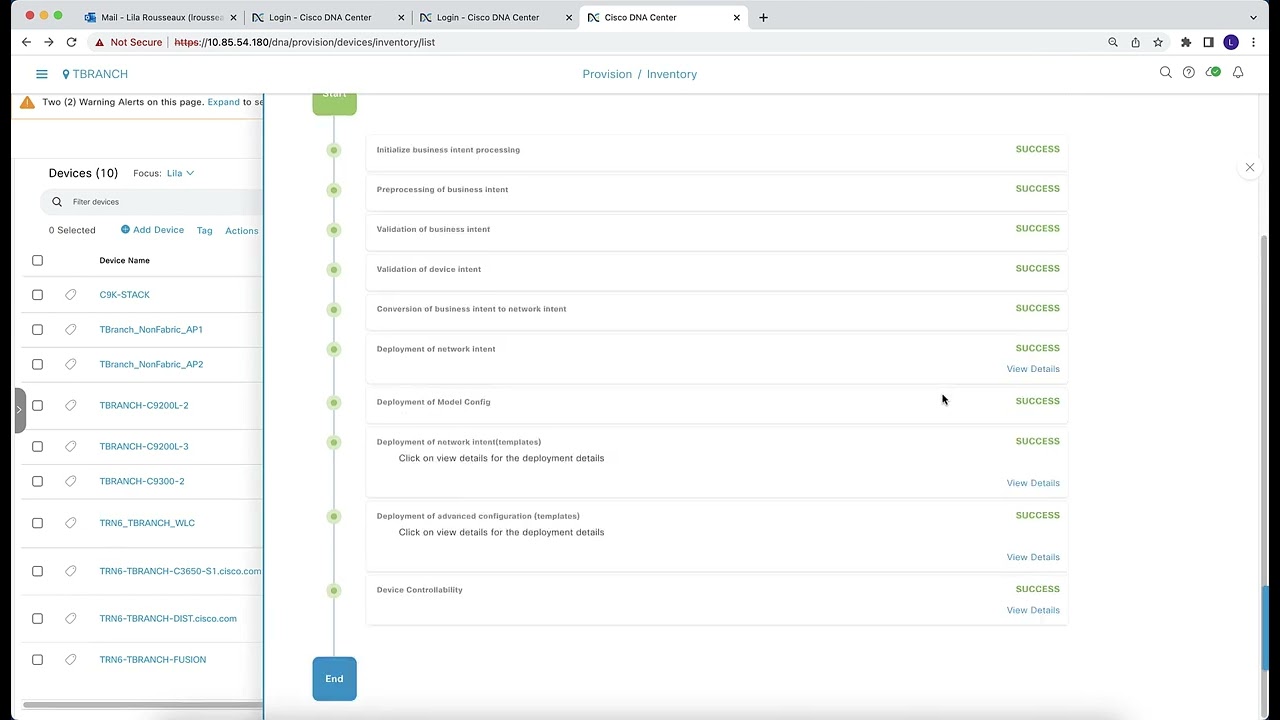Open the C9K-STACK device link
The width and height of the screenshot is (1280, 720).
point(125,295)
